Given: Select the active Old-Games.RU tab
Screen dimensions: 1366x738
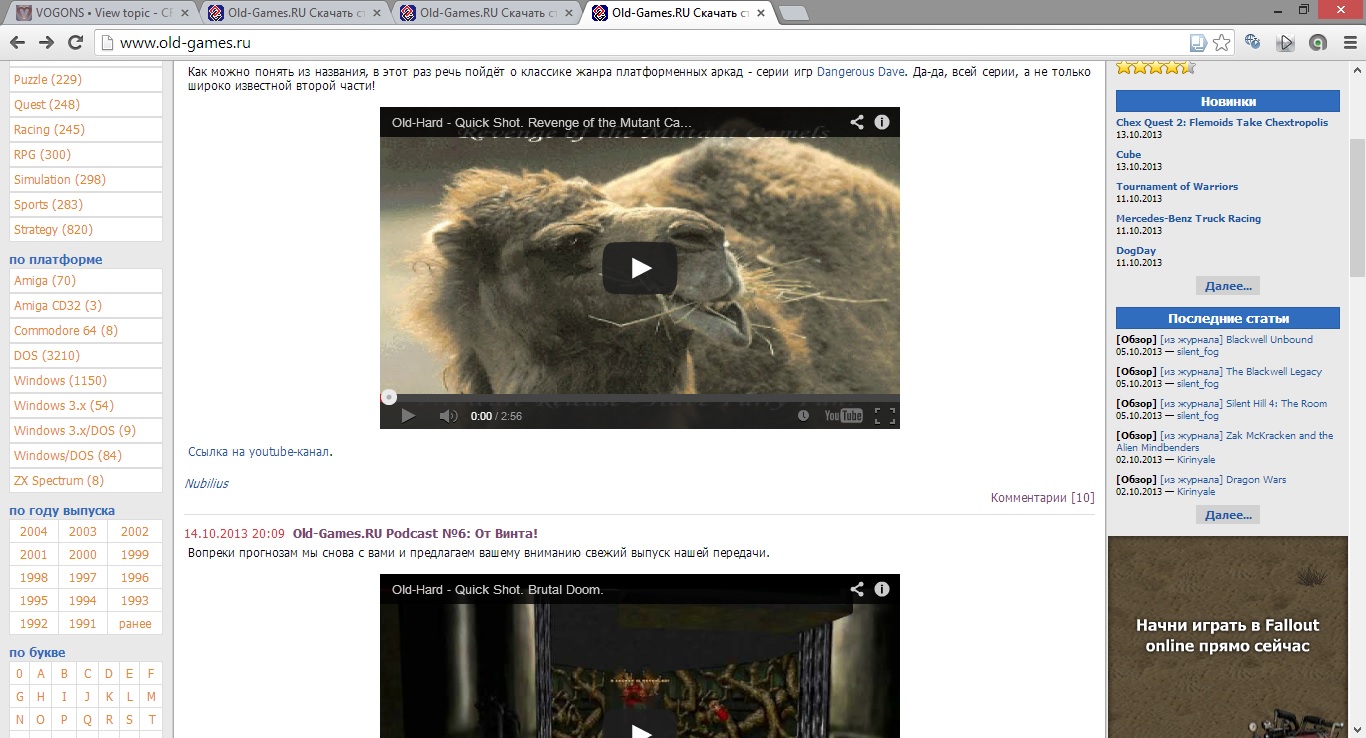Looking at the screenshot, I should point(676,13).
